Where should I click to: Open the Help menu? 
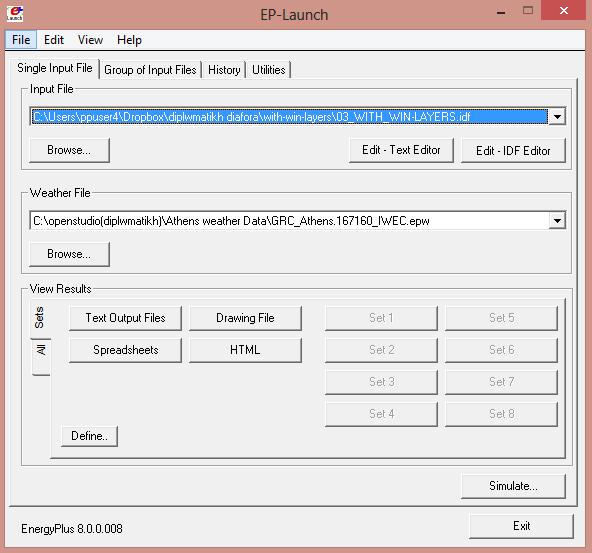click(x=130, y=40)
